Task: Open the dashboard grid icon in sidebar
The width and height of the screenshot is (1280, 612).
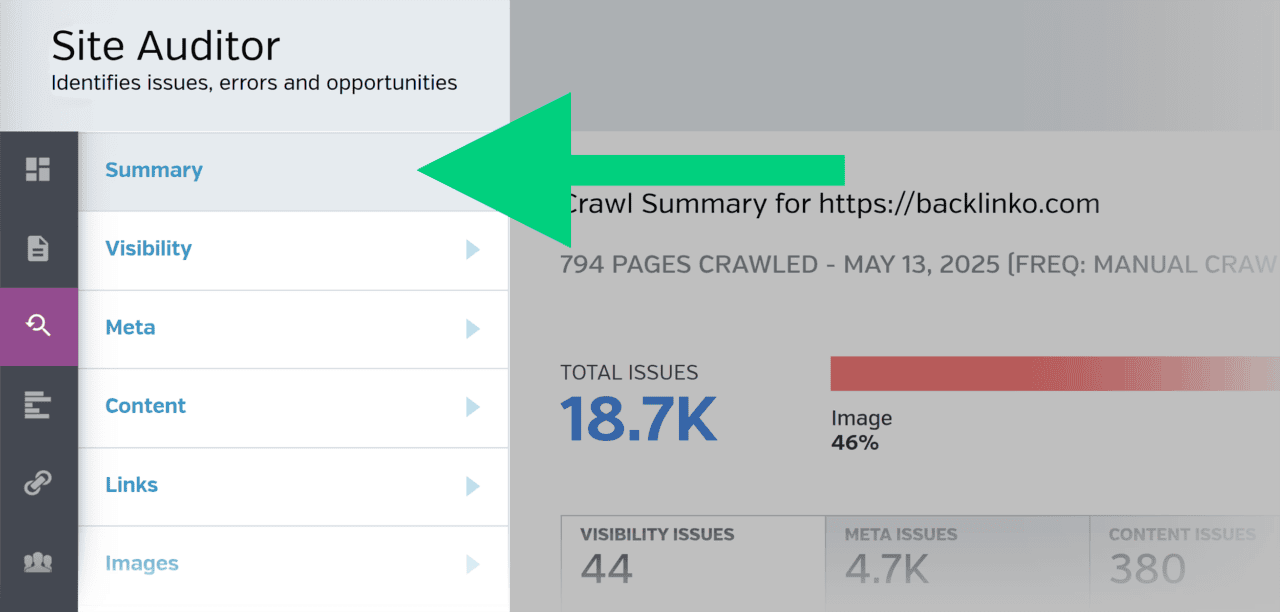Action: pos(38,169)
